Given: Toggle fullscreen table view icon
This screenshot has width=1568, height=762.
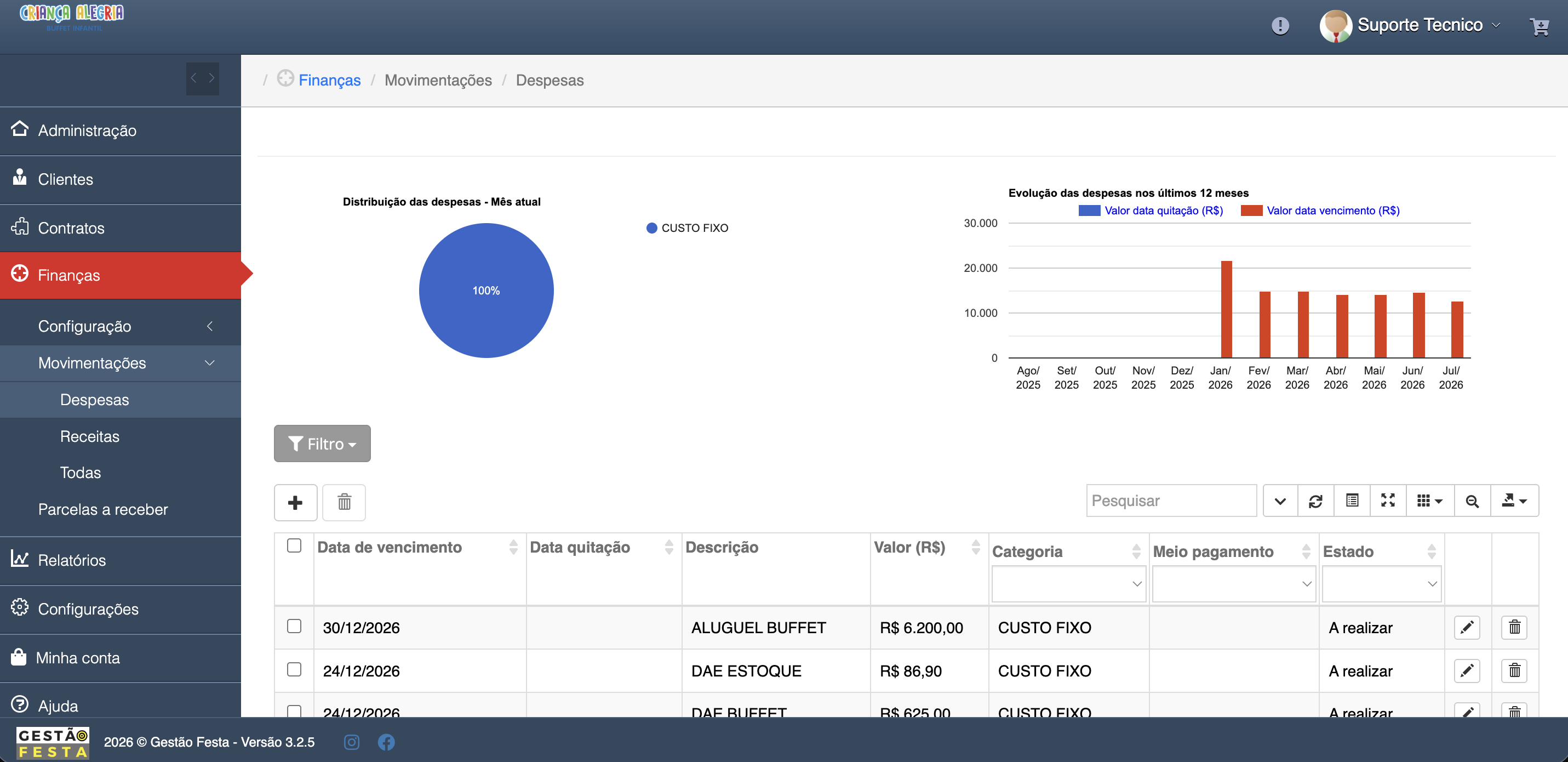Looking at the screenshot, I should [x=1388, y=501].
